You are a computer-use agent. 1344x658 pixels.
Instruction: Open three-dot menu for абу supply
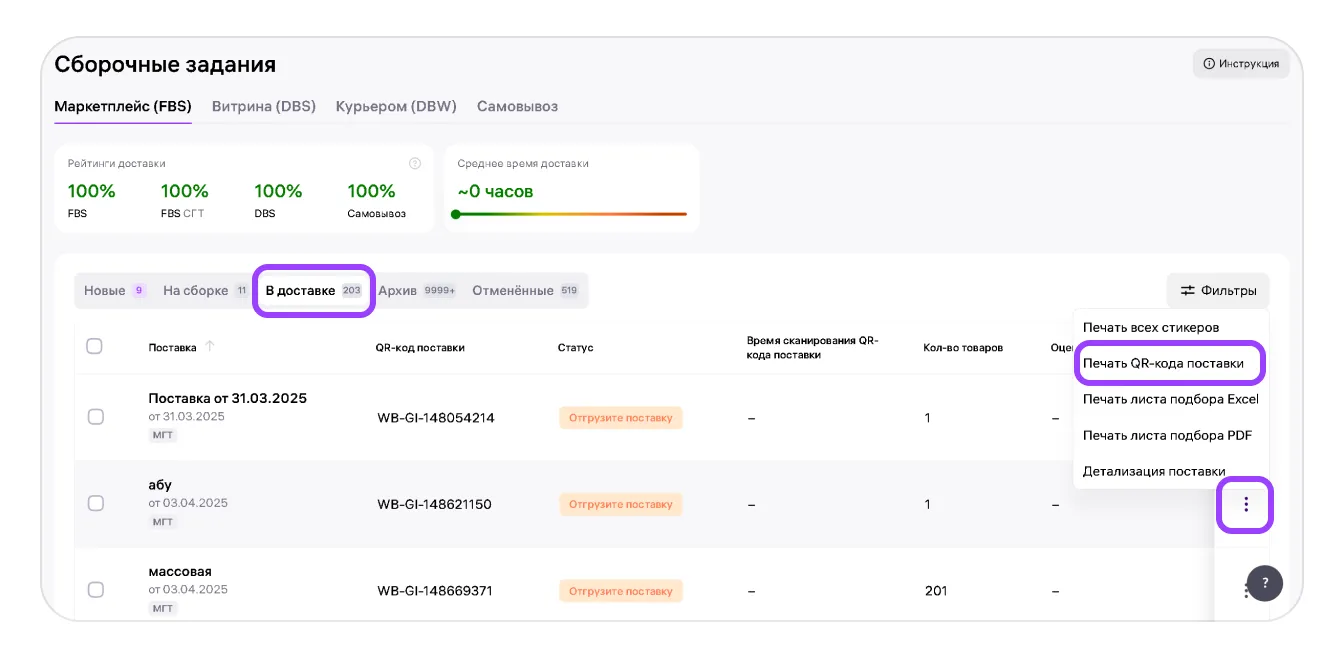[x=1245, y=504]
